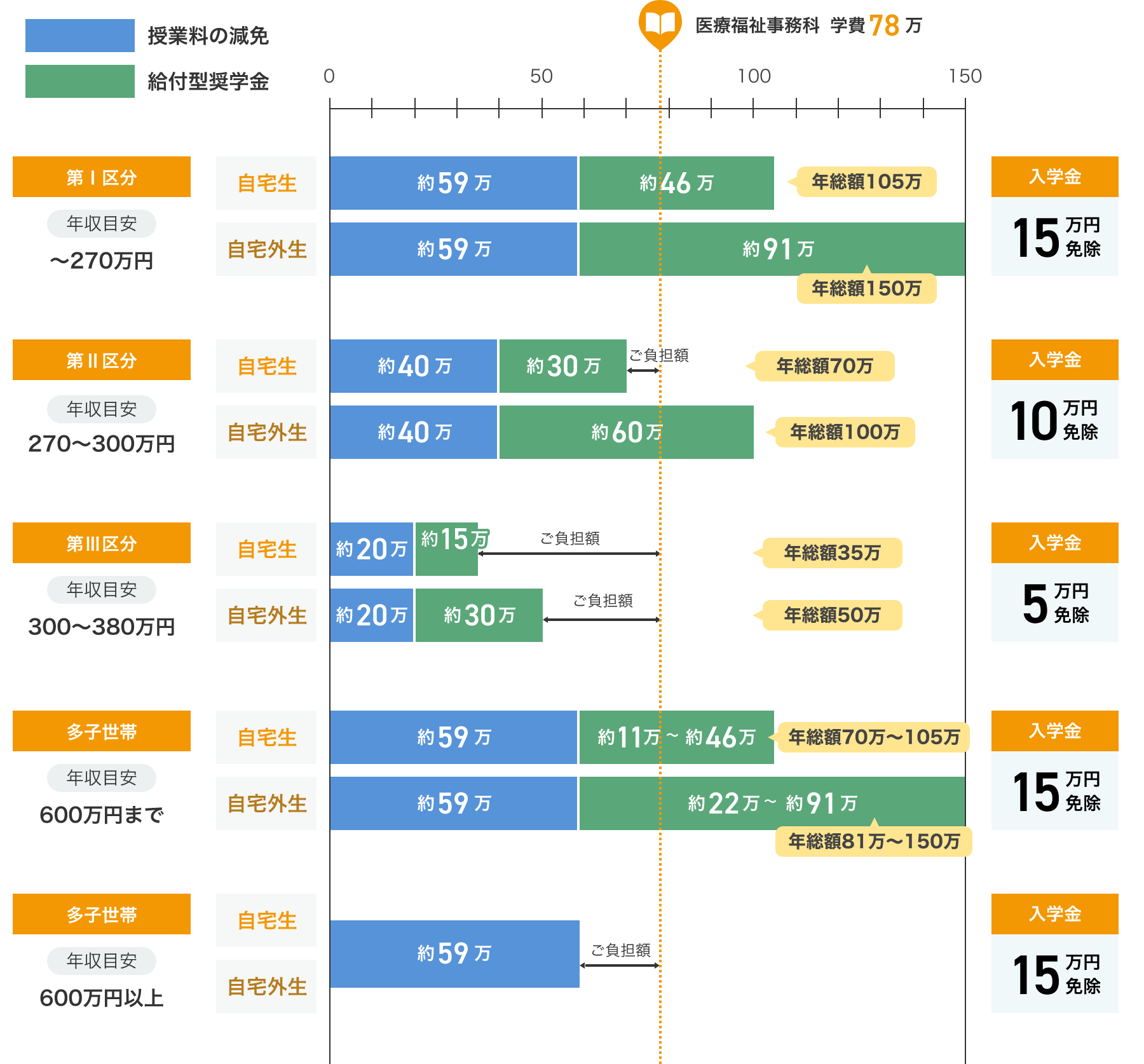Select the 第Ⅰ区分 orange category label
Viewport: 1144px width, 1064px height.
102,177
